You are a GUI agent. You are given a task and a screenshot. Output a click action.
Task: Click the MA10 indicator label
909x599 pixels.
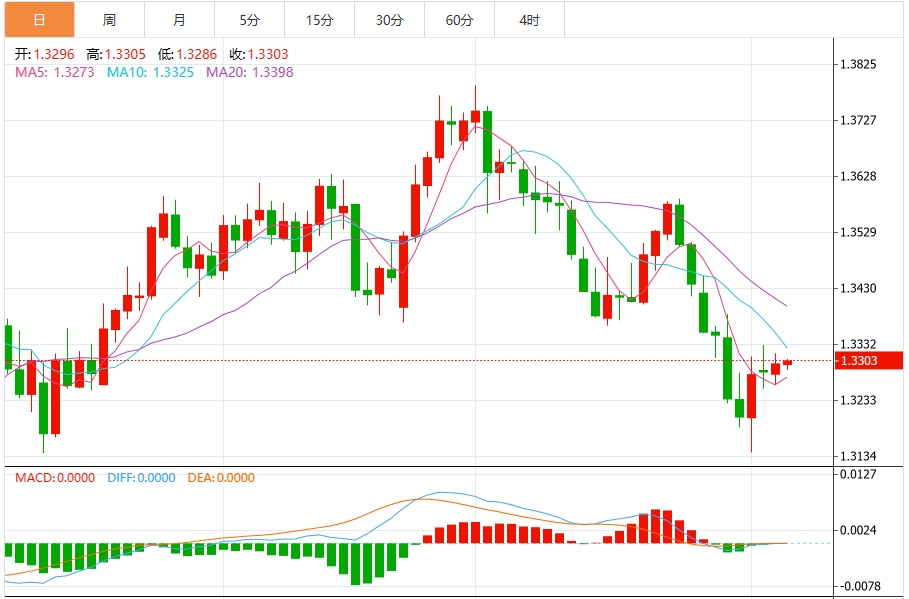150,72
